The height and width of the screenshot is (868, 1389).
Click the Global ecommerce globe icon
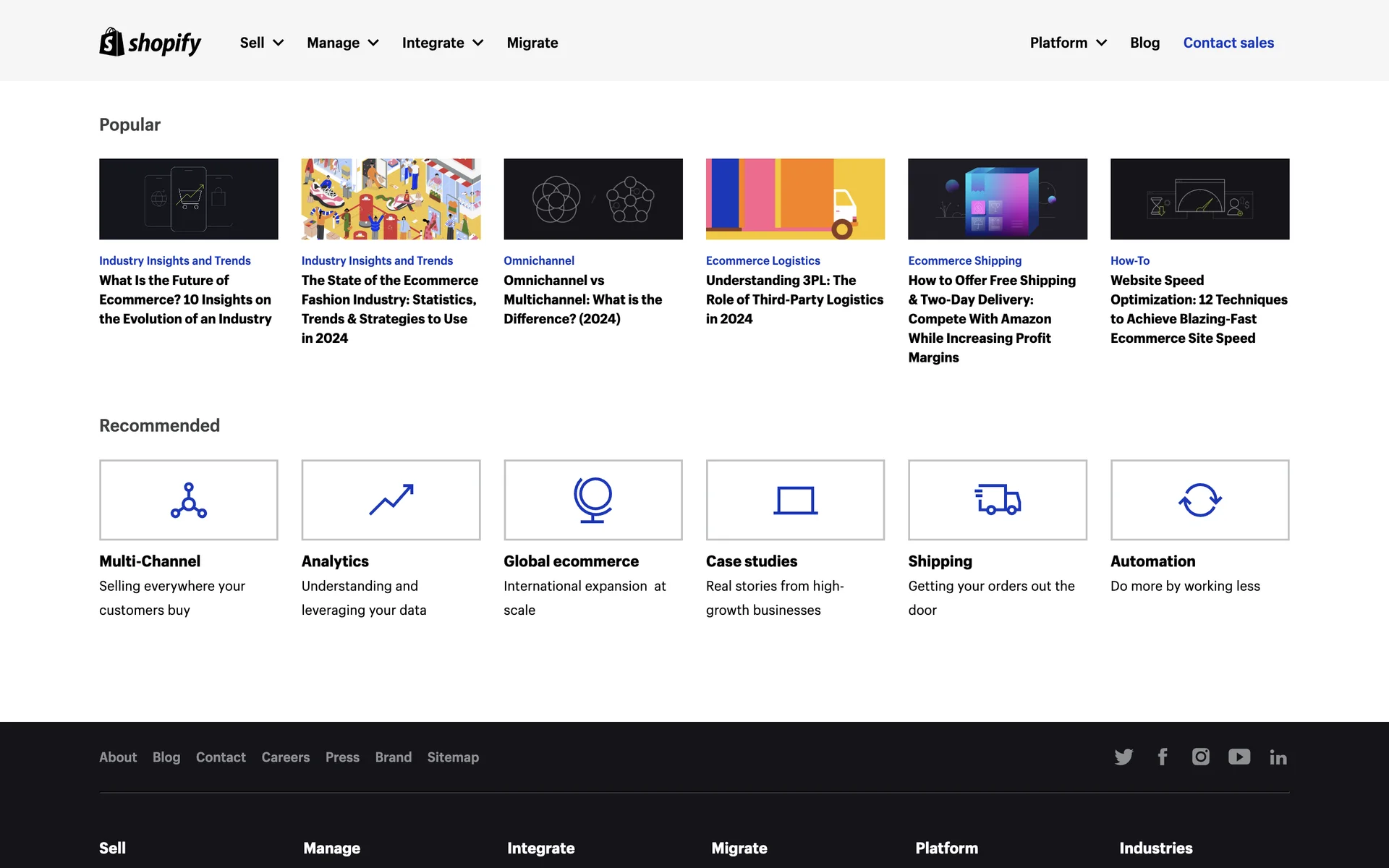click(592, 500)
